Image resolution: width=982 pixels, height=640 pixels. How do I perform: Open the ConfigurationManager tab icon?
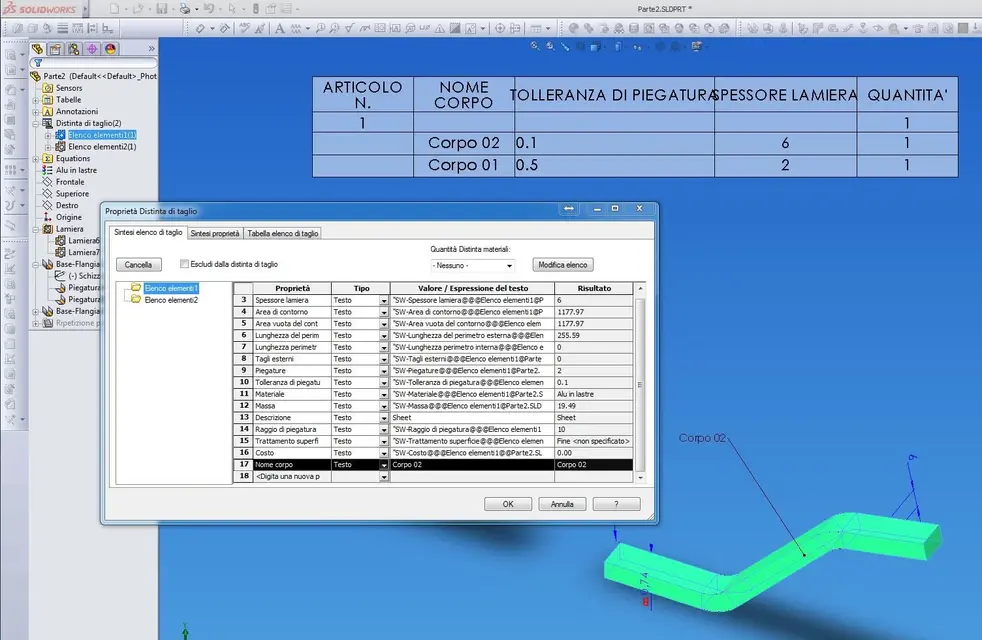[x=74, y=48]
